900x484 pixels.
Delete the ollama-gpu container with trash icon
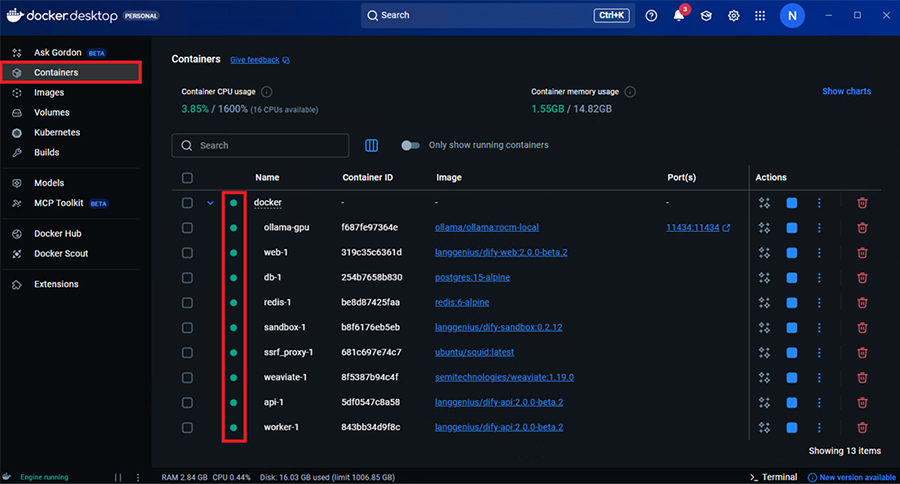(862, 227)
